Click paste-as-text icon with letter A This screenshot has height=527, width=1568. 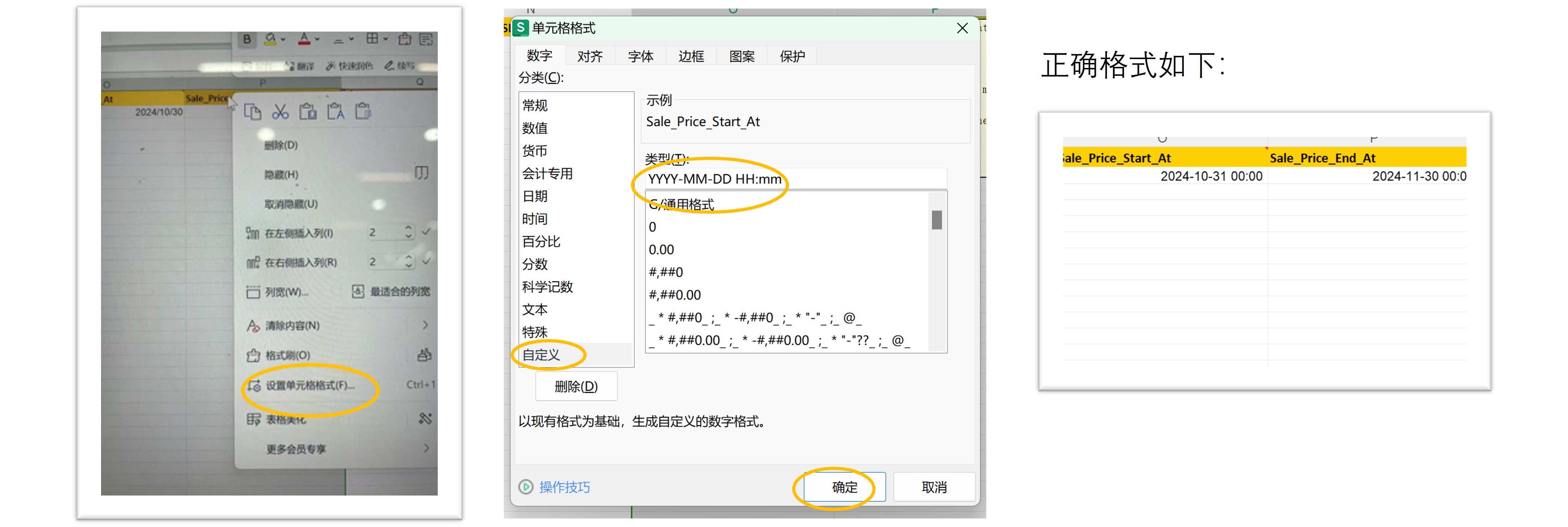click(336, 112)
